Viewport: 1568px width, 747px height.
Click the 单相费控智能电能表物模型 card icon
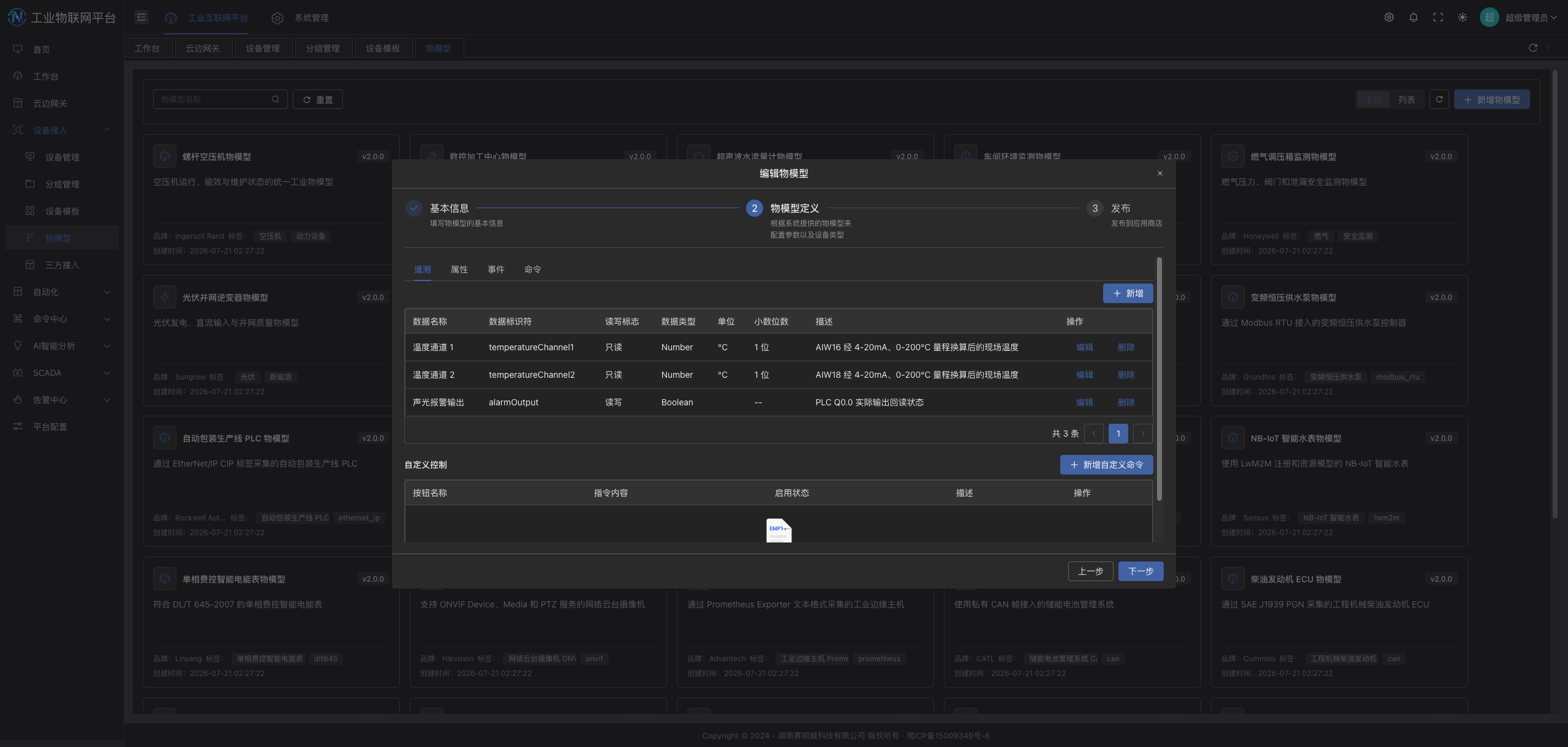coord(165,579)
